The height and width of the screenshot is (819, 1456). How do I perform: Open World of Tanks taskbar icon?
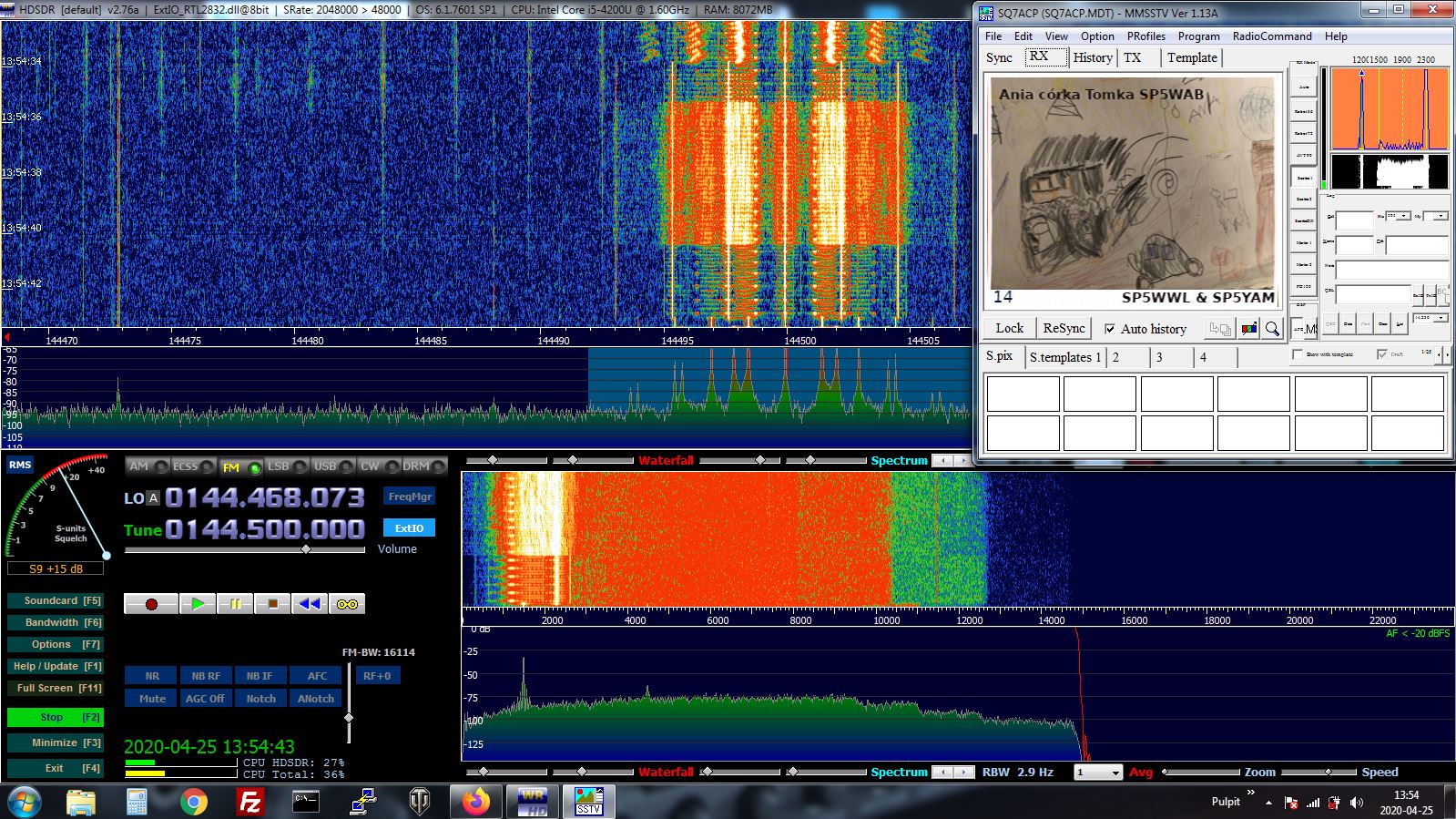click(419, 802)
